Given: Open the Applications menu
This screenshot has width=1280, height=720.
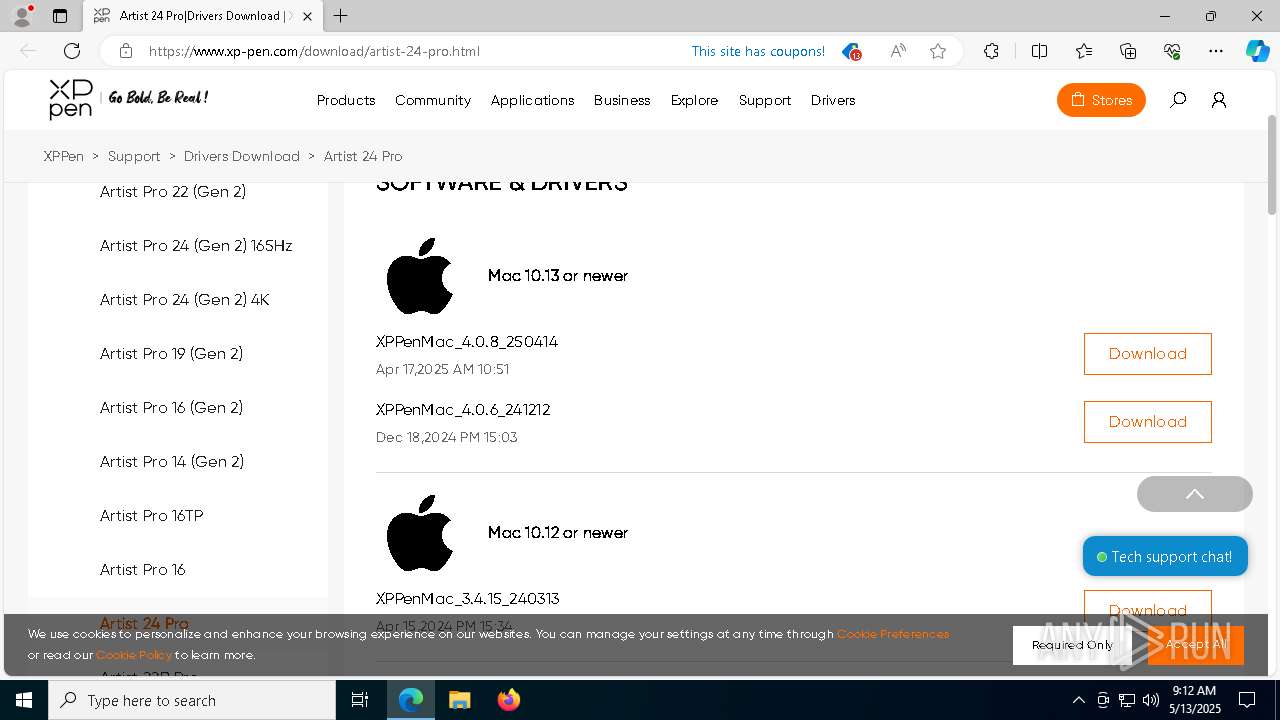Looking at the screenshot, I should (x=532, y=100).
